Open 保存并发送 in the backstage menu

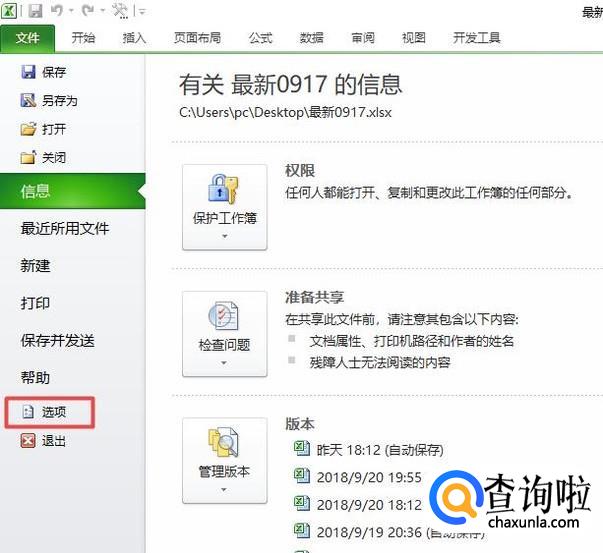coord(58,340)
